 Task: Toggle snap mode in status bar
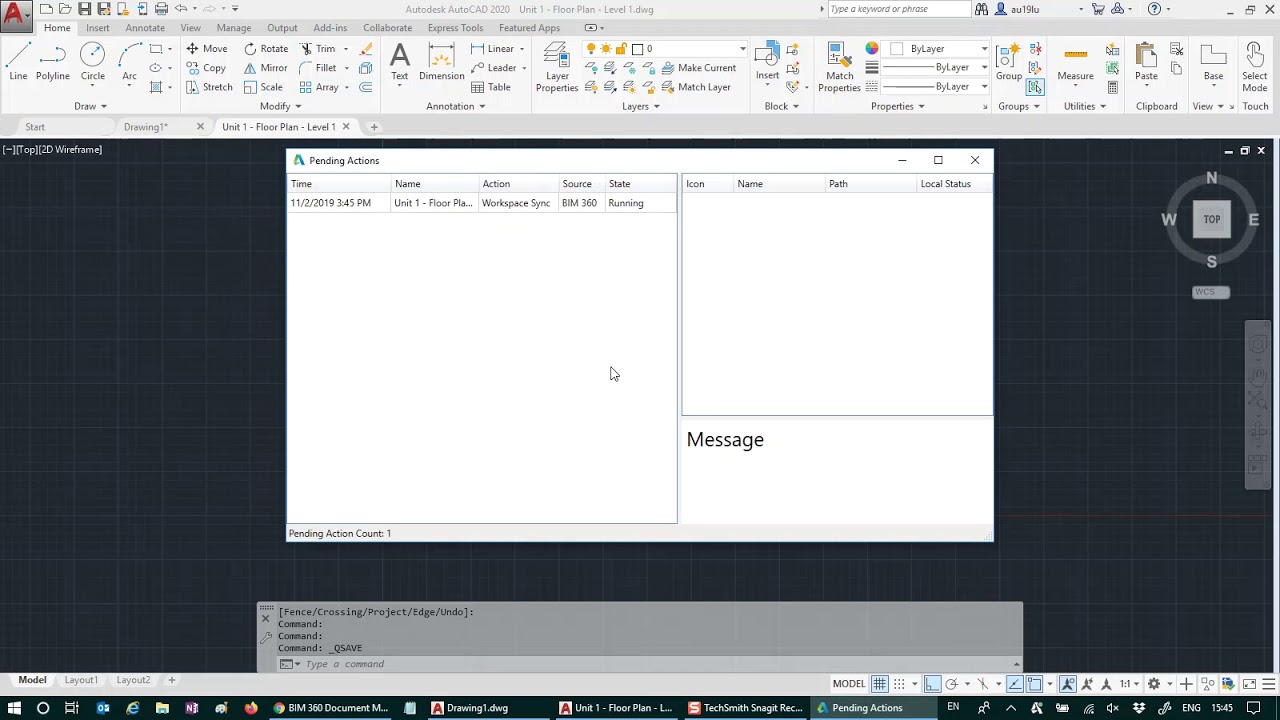pyautogui.click(x=899, y=684)
